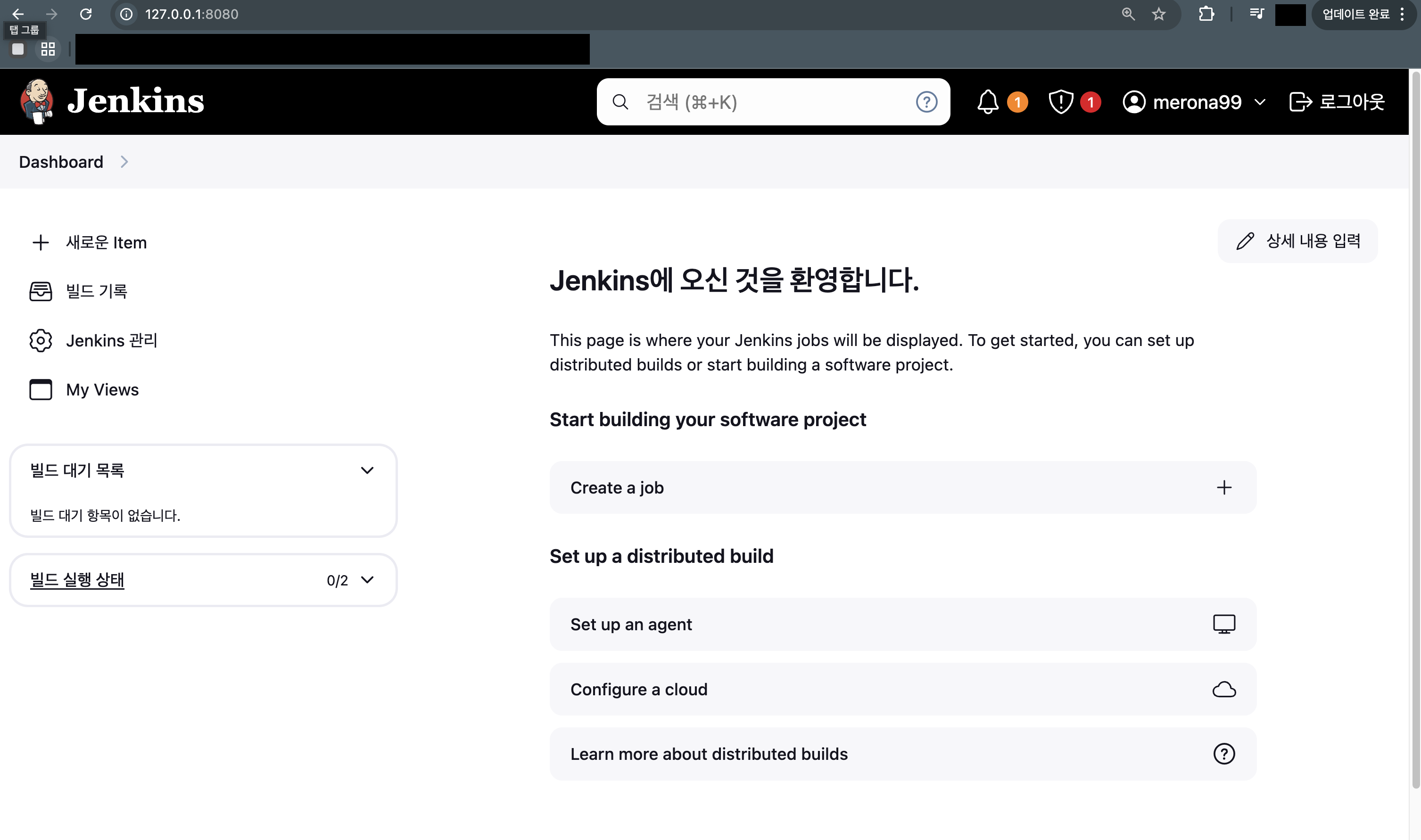Click the red security warning badge
Image resolution: width=1421 pixels, height=840 pixels.
(x=1091, y=102)
